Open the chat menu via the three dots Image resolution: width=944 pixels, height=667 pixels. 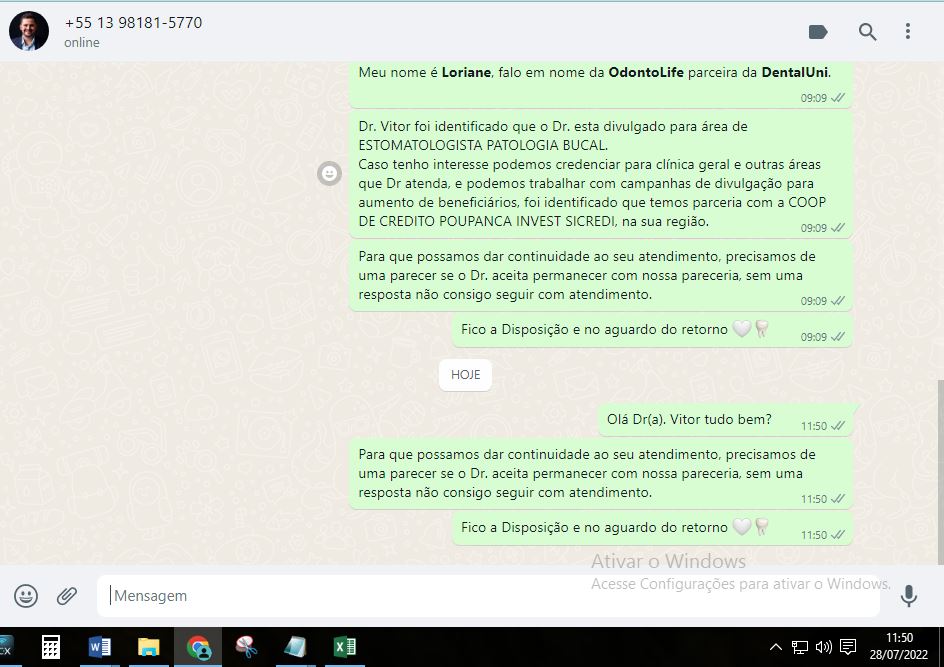907,31
